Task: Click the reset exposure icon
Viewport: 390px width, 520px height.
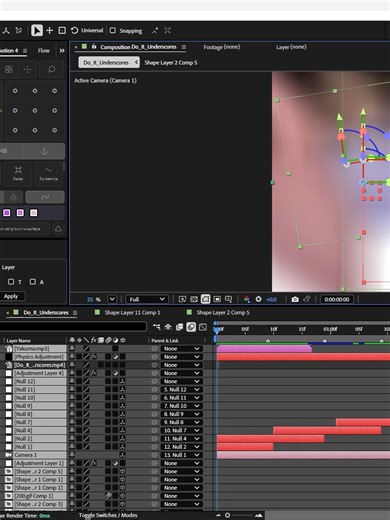Action: tap(258, 299)
